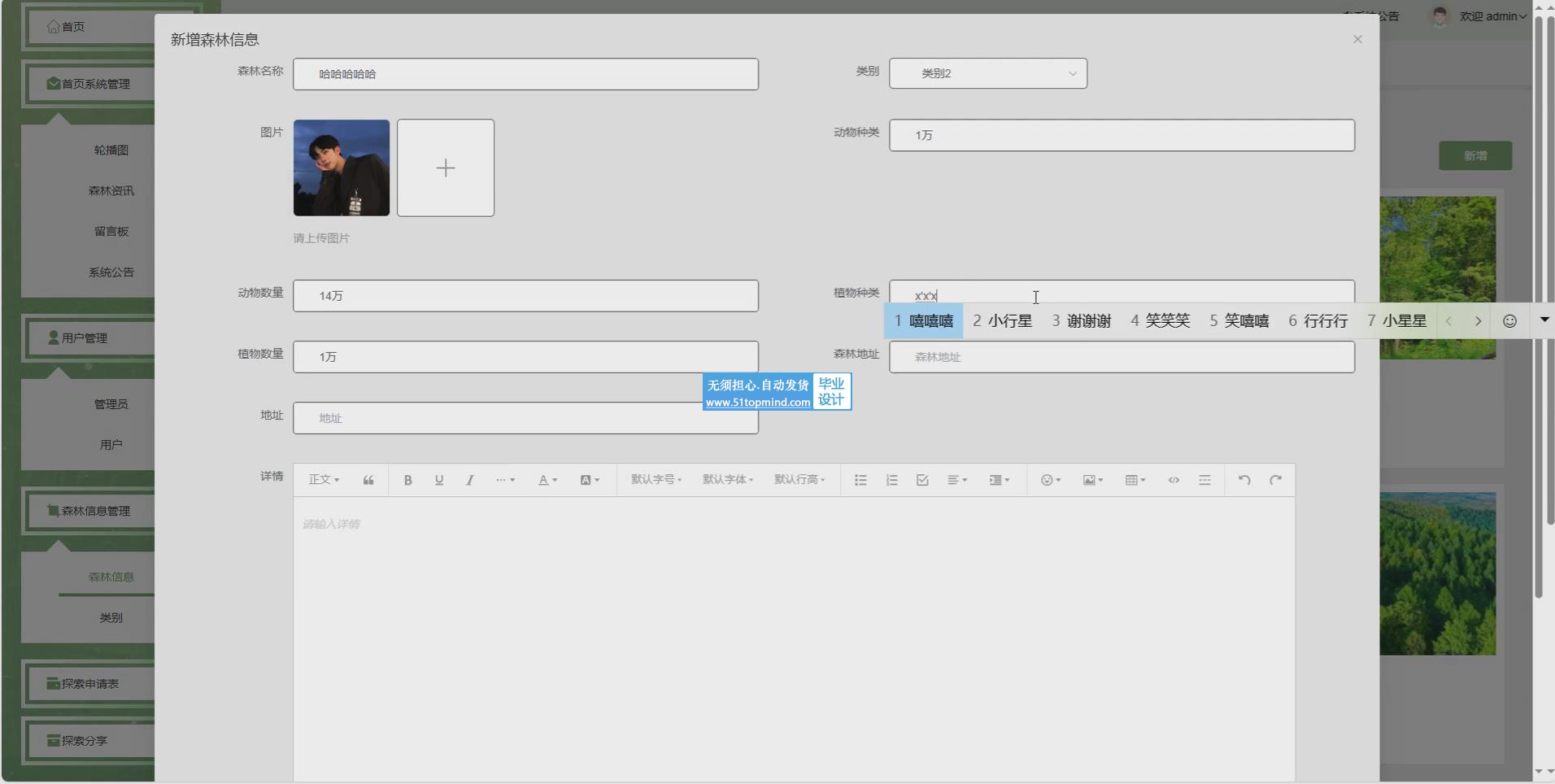Click the 森林地址 input field

[x=1121, y=357]
